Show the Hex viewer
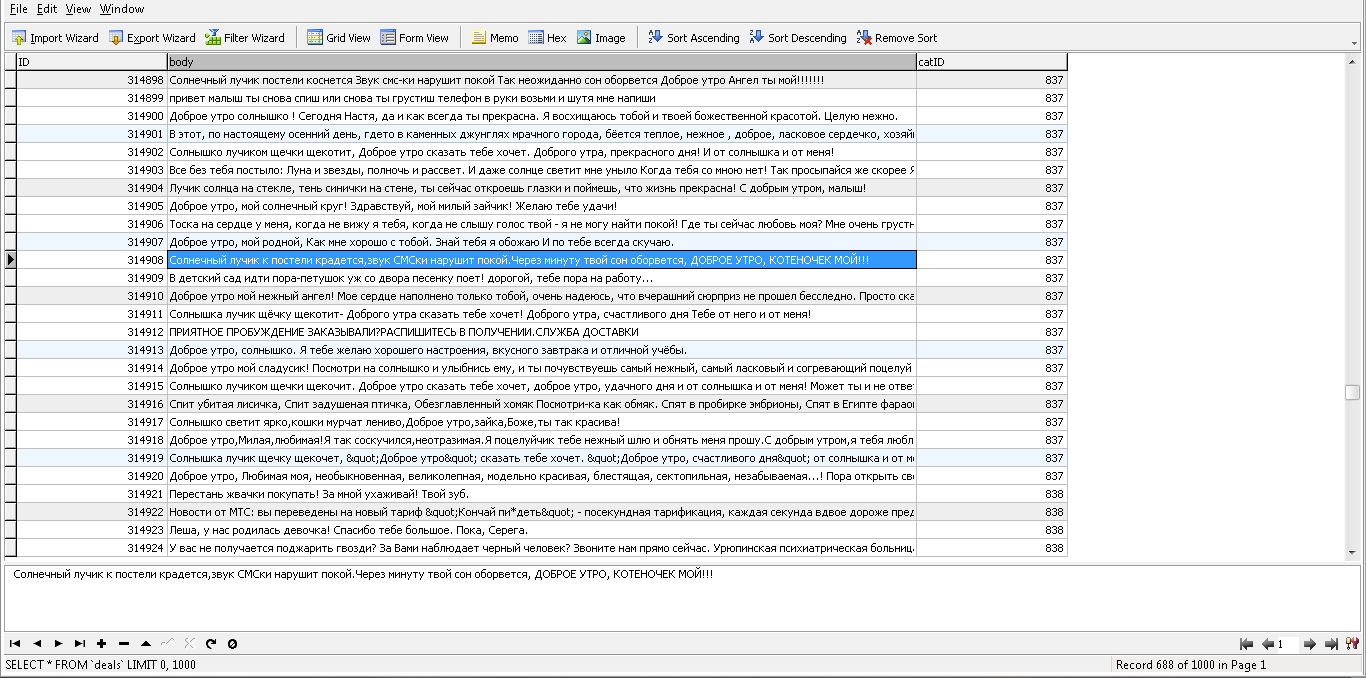The height and width of the screenshot is (678, 1366). click(x=547, y=38)
